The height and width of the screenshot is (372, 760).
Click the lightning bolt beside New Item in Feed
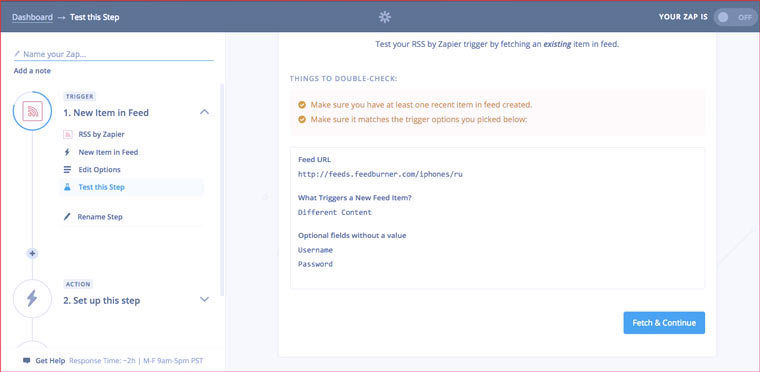coord(67,152)
